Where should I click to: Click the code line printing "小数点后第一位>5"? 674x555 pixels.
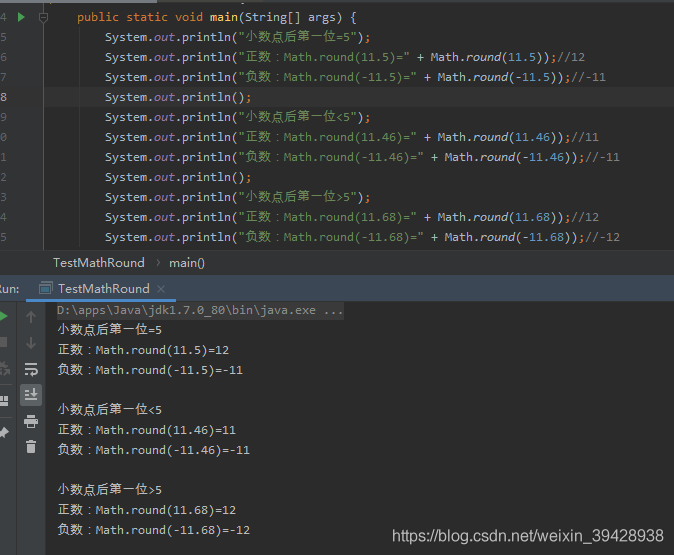(x=237, y=197)
